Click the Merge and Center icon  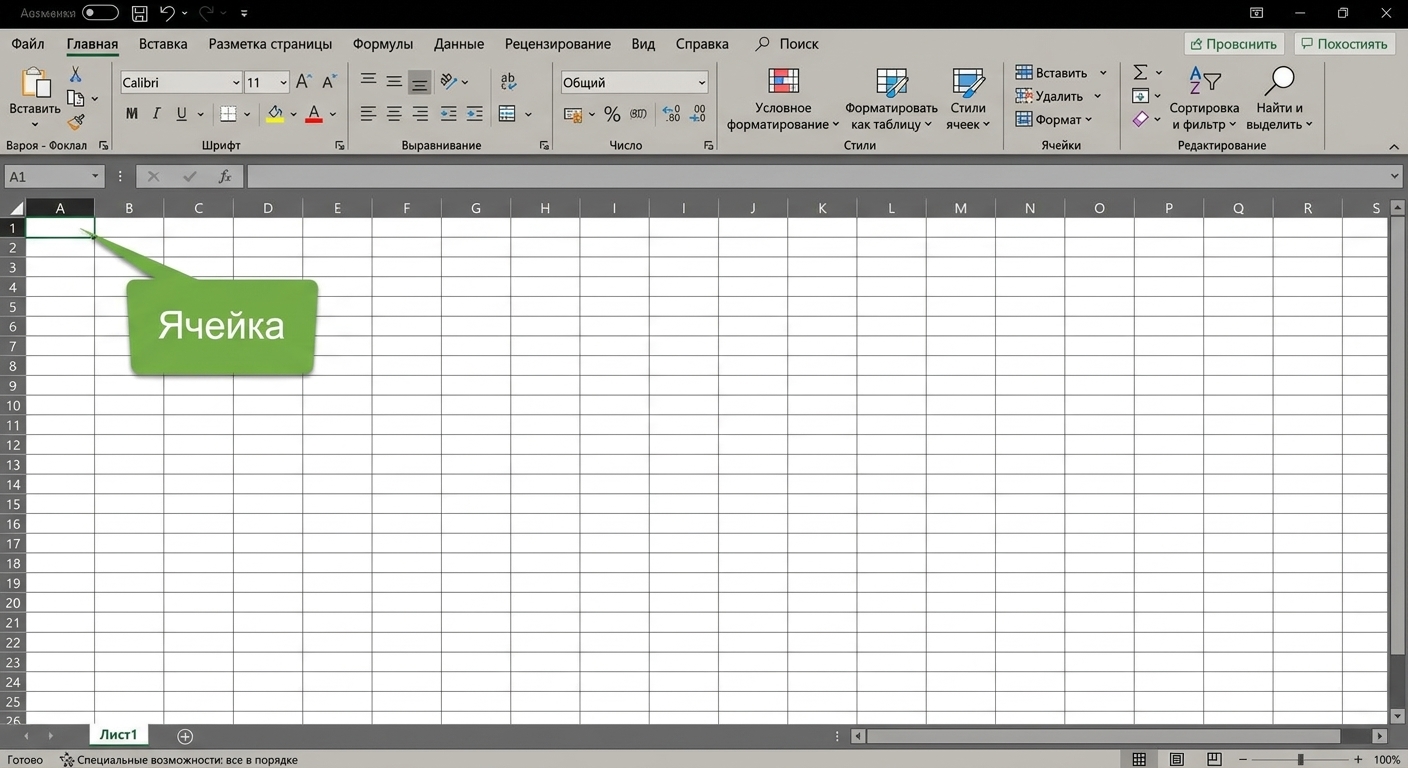click(507, 114)
